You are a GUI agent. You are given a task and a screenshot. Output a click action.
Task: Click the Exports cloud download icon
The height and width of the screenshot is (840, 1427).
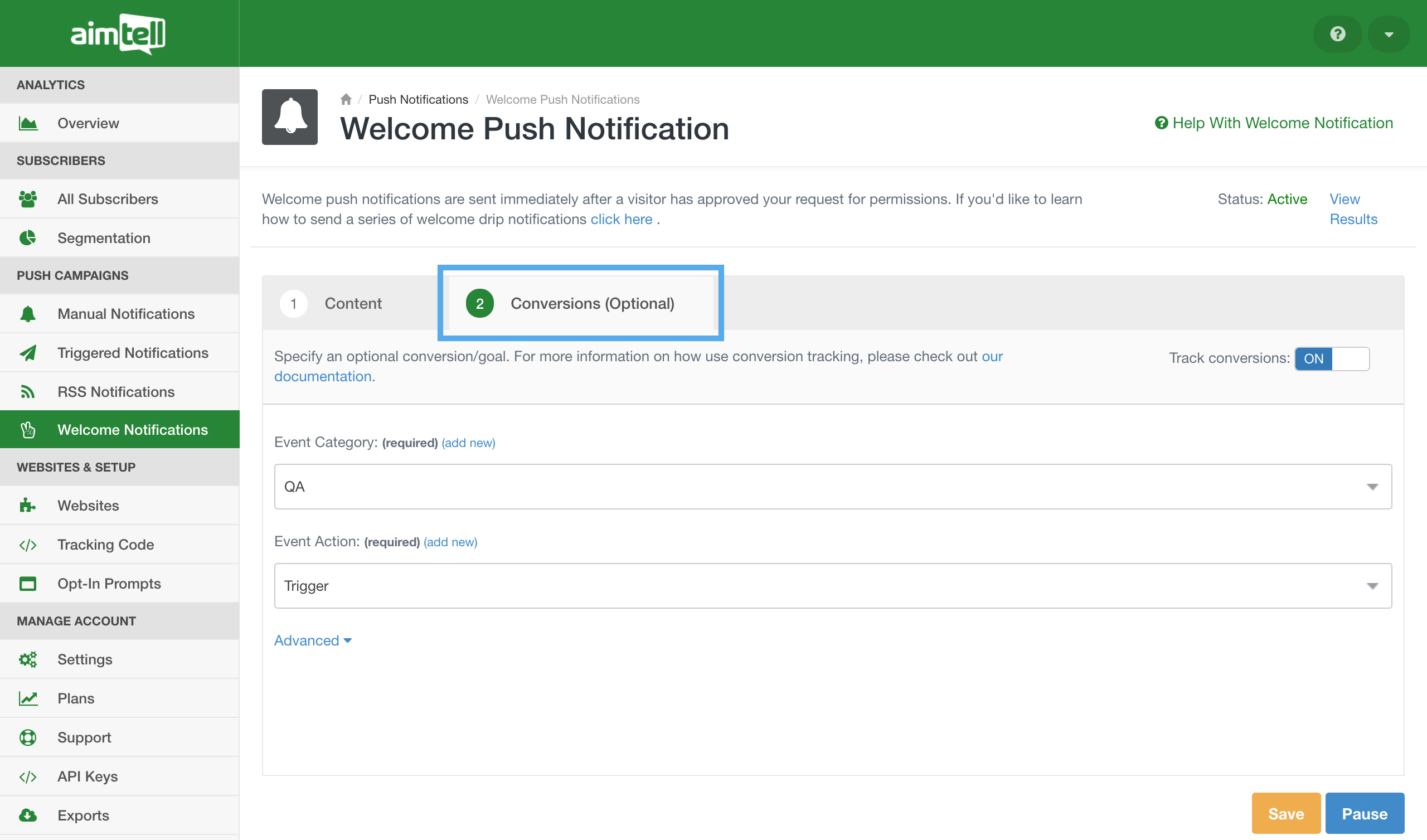(x=28, y=815)
